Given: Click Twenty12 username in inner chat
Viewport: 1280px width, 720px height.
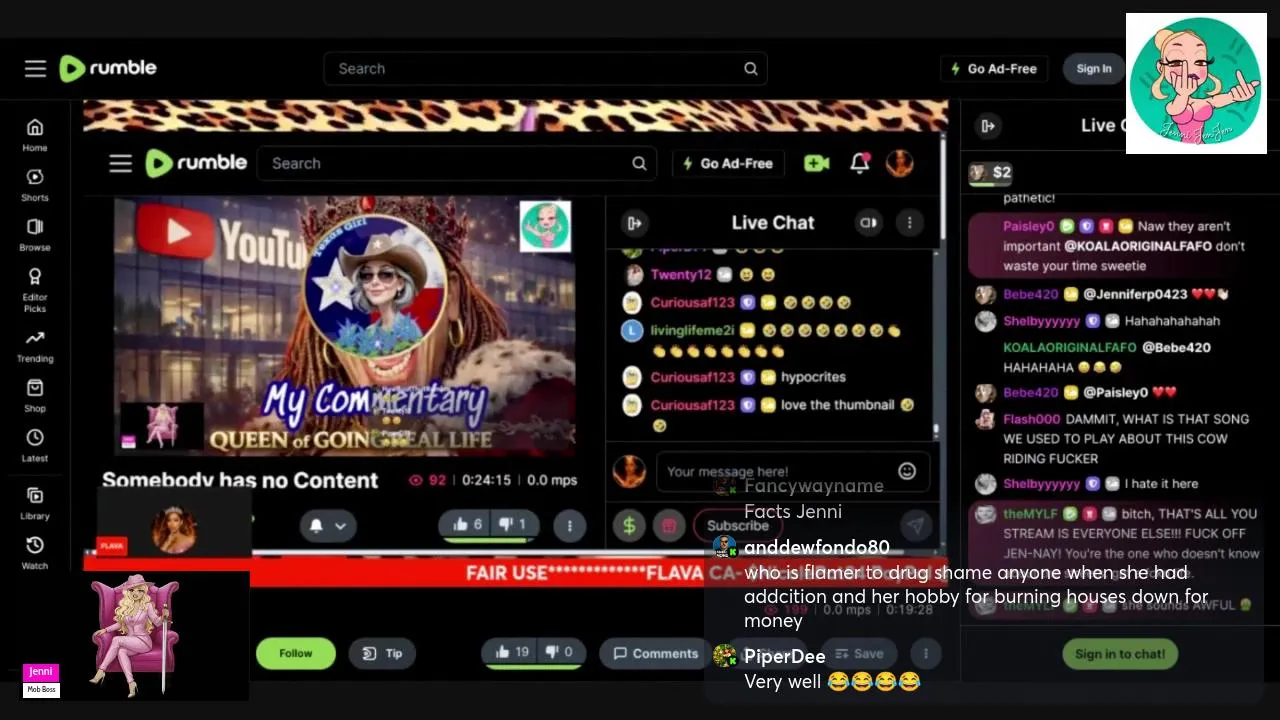Looking at the screenshot, I should (x=680, y=275).
